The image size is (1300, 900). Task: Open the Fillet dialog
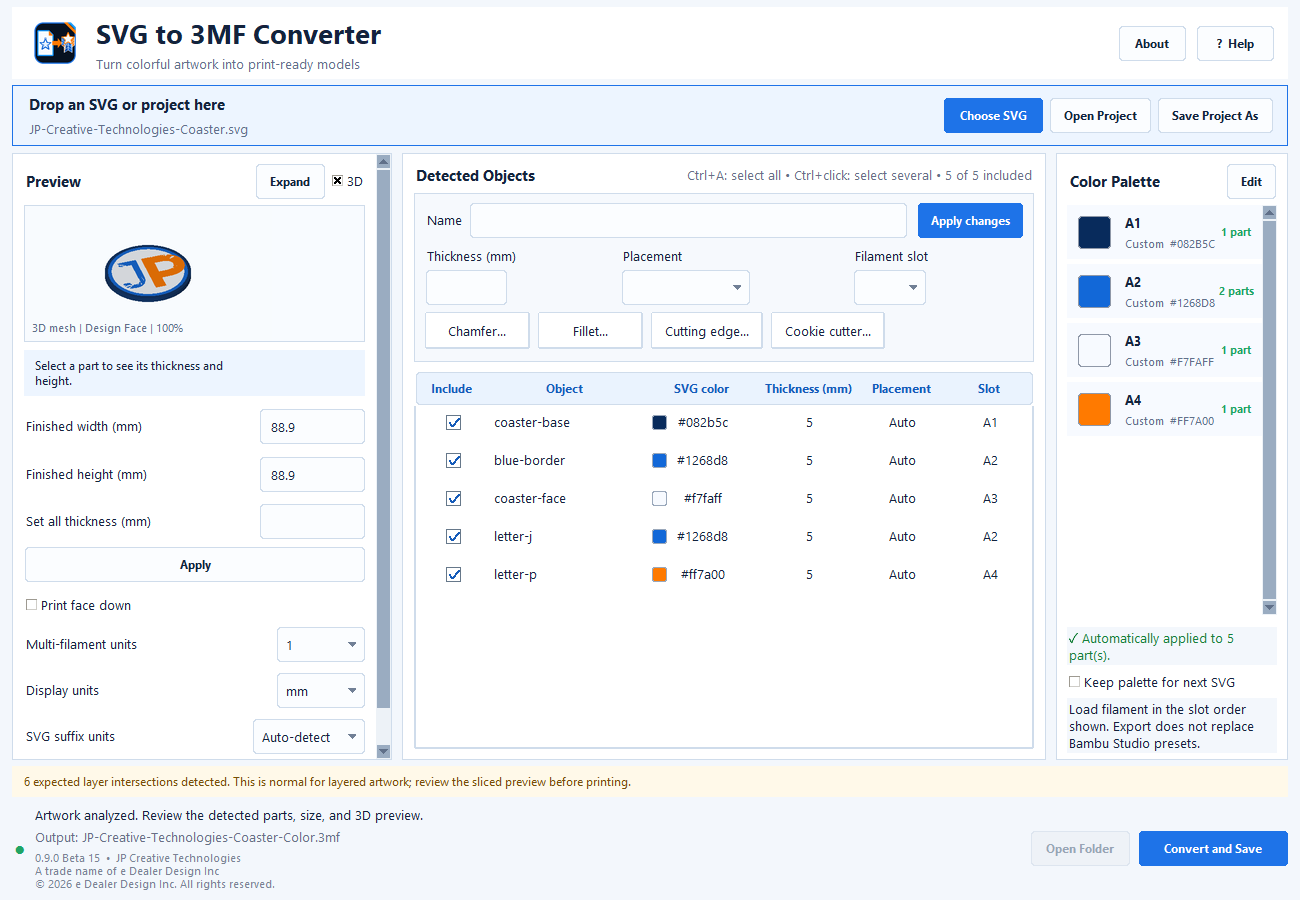590,332
